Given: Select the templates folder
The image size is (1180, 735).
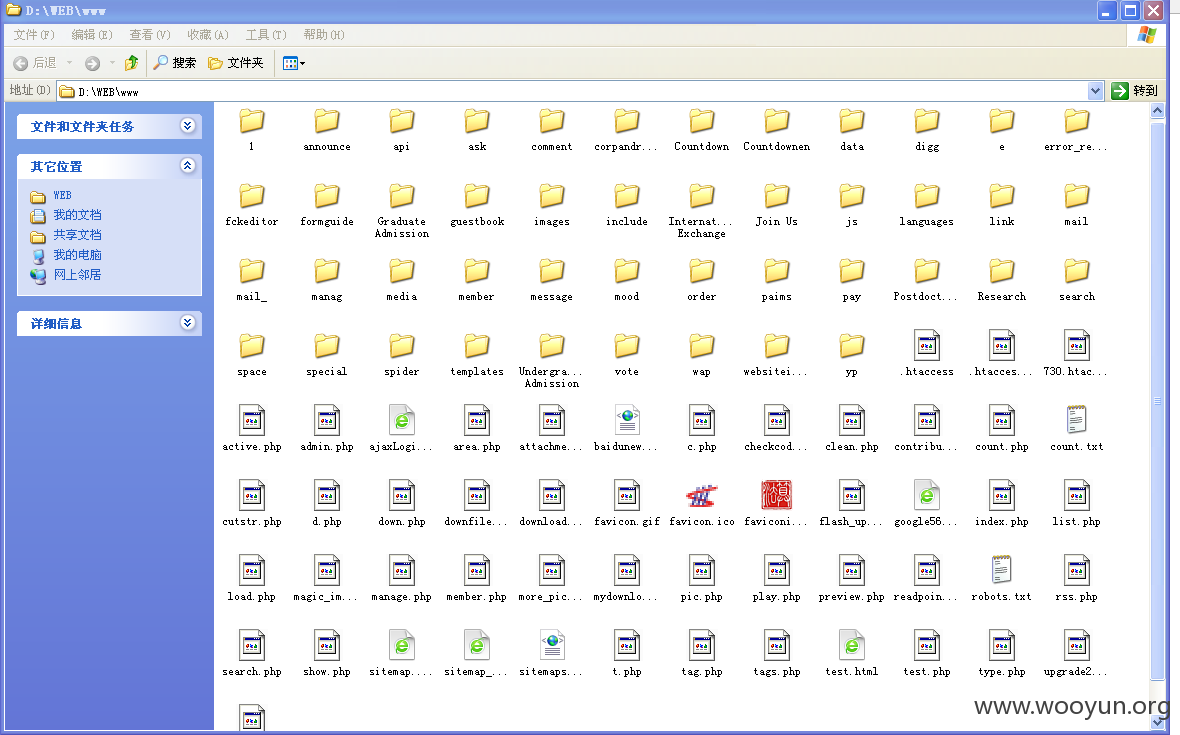Looking at the screenshot, I should click(x=477, y=355).
